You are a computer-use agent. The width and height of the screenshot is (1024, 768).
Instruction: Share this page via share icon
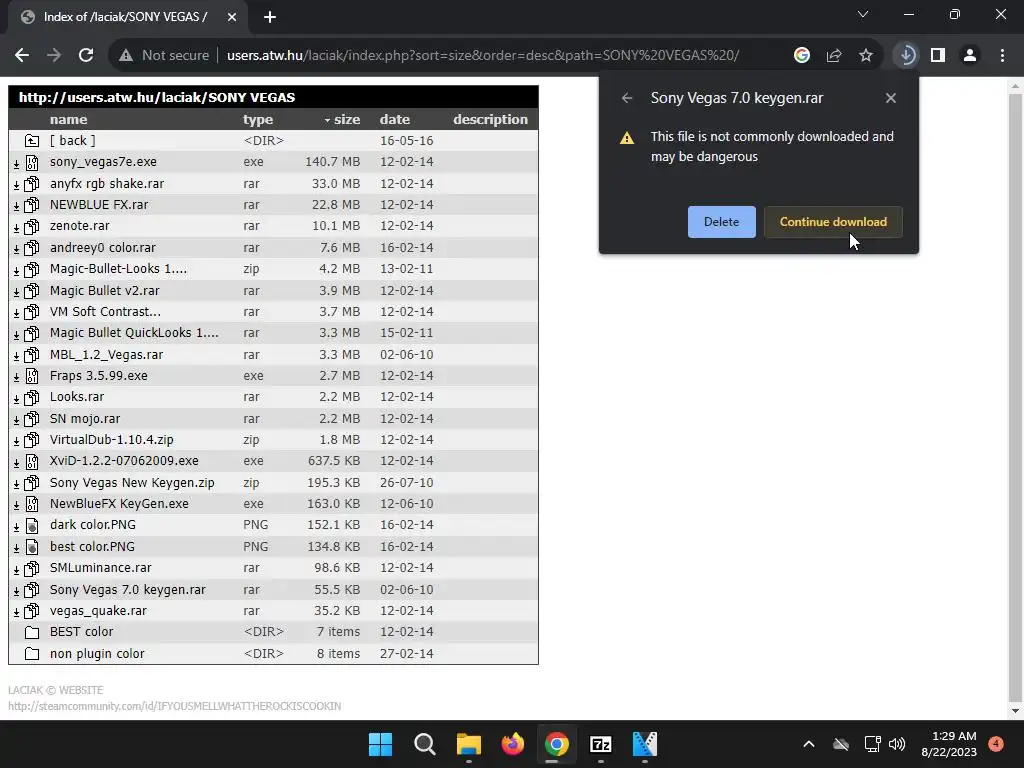coord(834,56)
